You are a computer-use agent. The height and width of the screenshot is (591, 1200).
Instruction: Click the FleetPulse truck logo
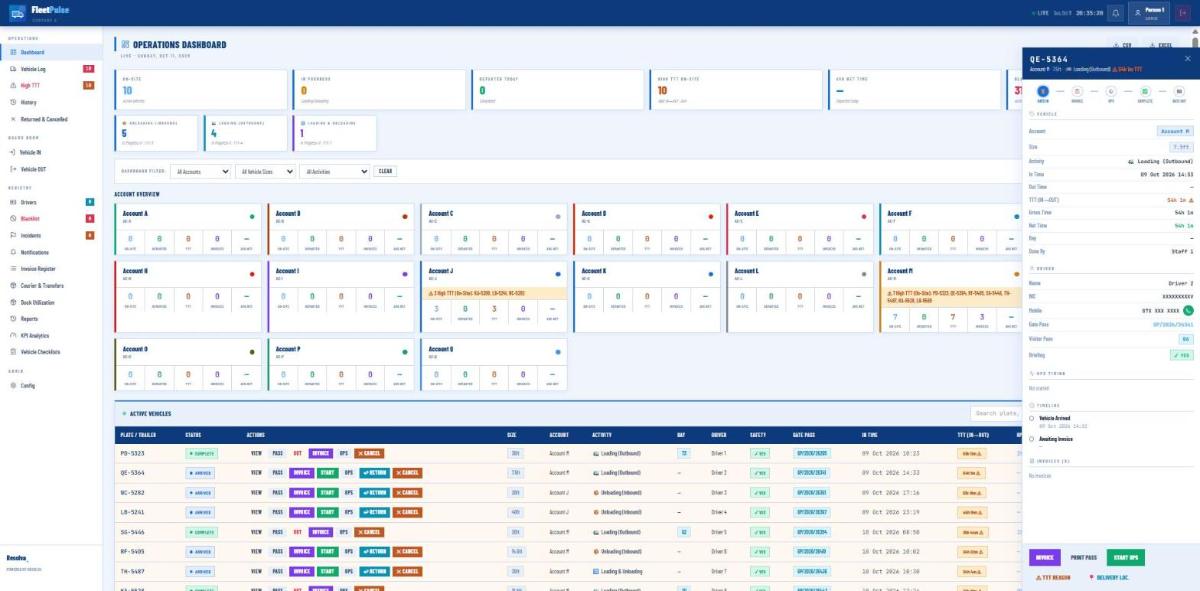[x=16, y=12]
